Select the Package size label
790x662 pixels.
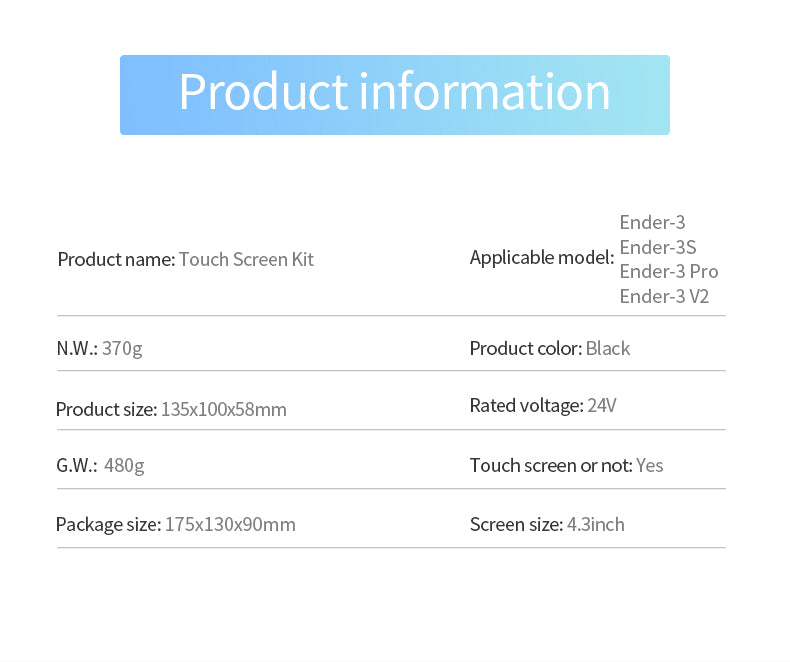[x=108, y=525]
